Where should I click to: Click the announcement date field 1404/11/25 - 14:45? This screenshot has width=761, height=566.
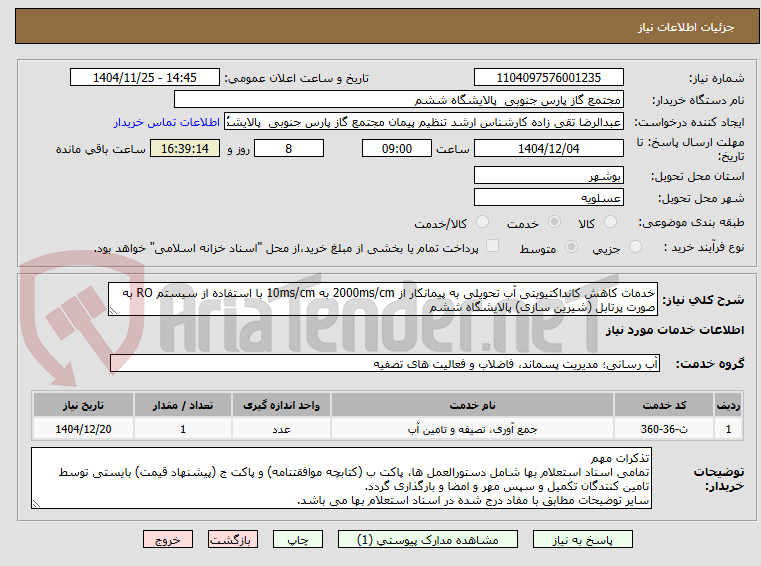coord(145,78)
